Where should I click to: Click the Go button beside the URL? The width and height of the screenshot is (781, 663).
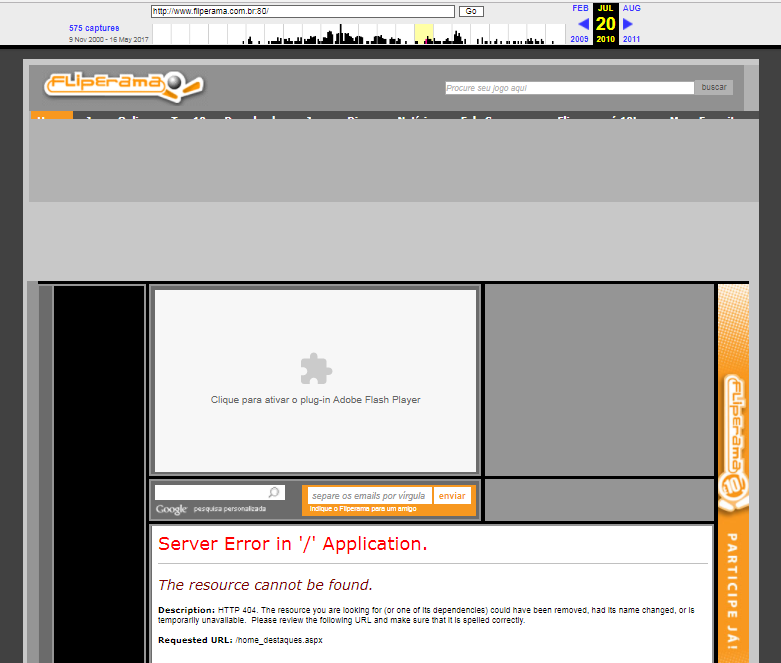(471, 11)
